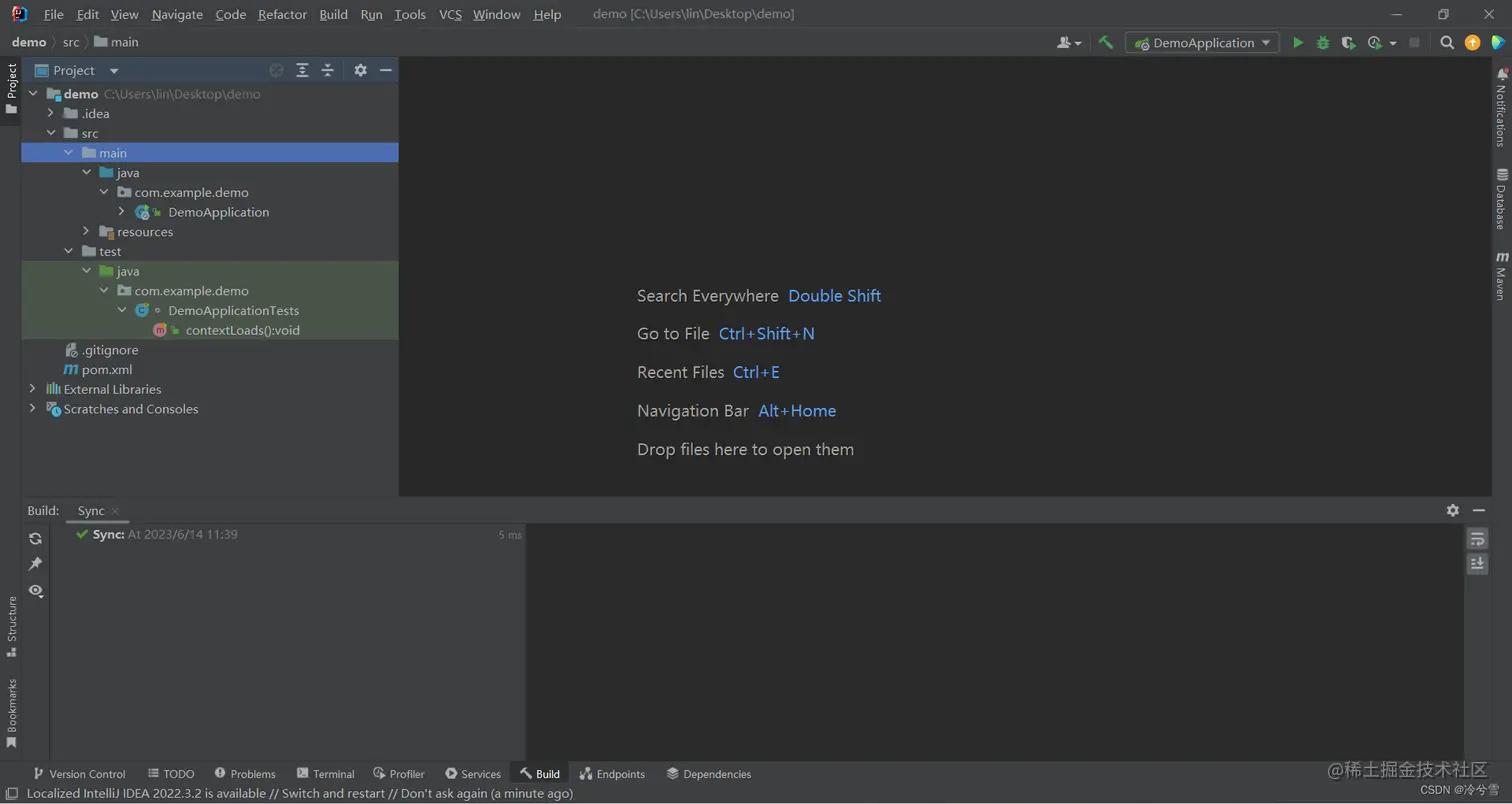Click the src breadcrumb in navigation bar
Screen dimensions: 1512x804
[71, 42]
